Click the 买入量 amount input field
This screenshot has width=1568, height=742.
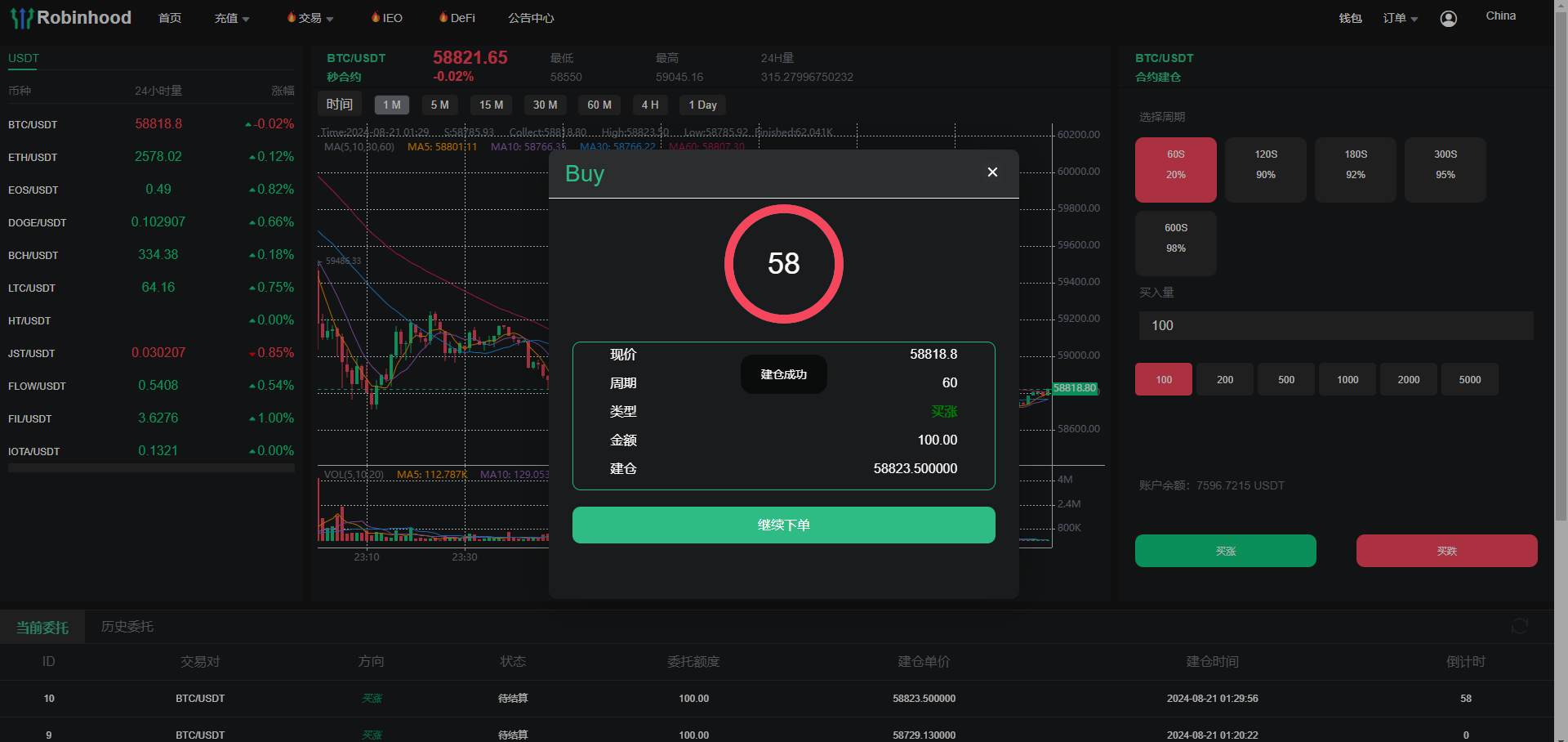[x=1336, y=325]
